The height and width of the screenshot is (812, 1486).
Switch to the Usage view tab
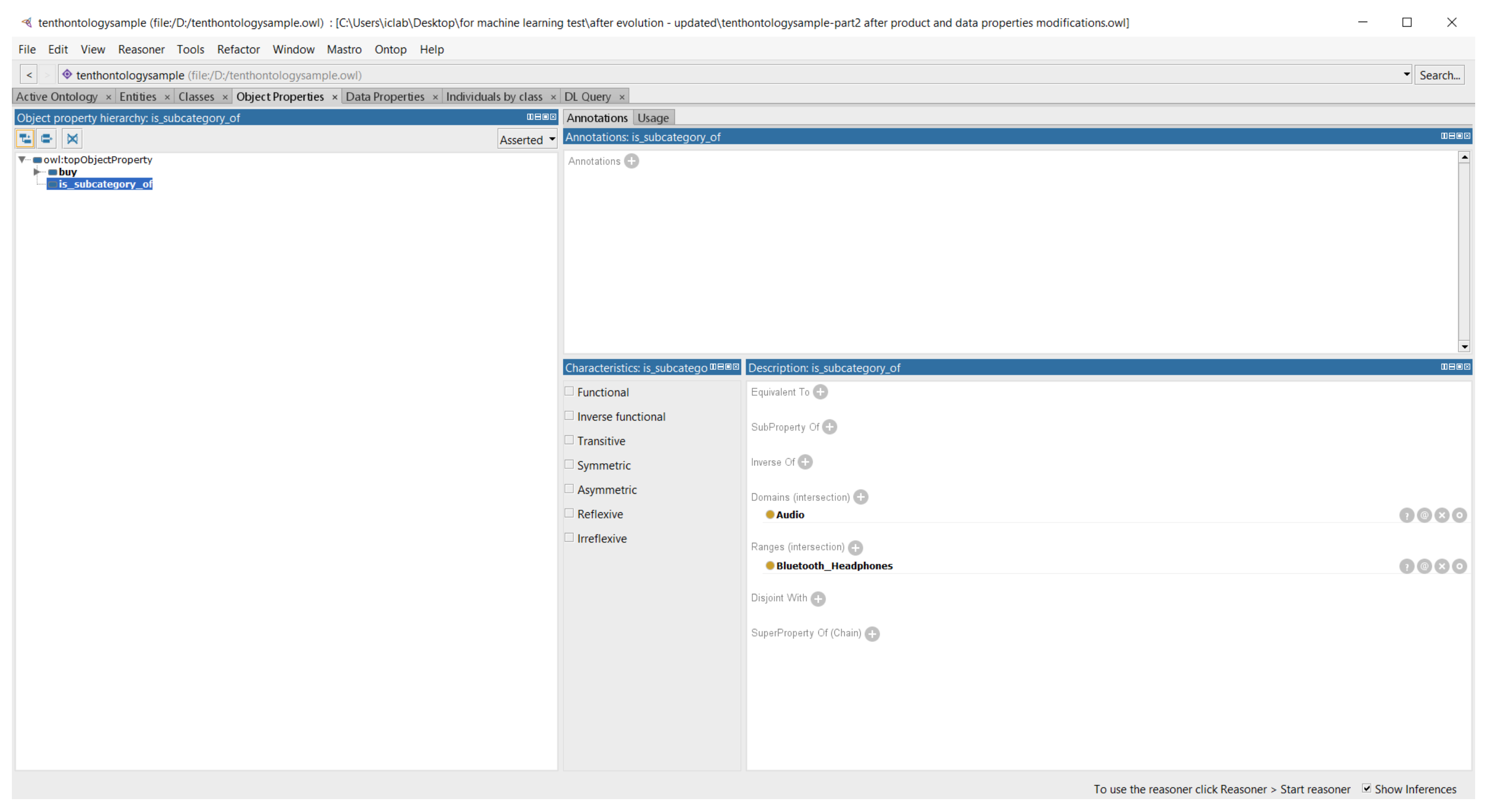tap(653, 118)
